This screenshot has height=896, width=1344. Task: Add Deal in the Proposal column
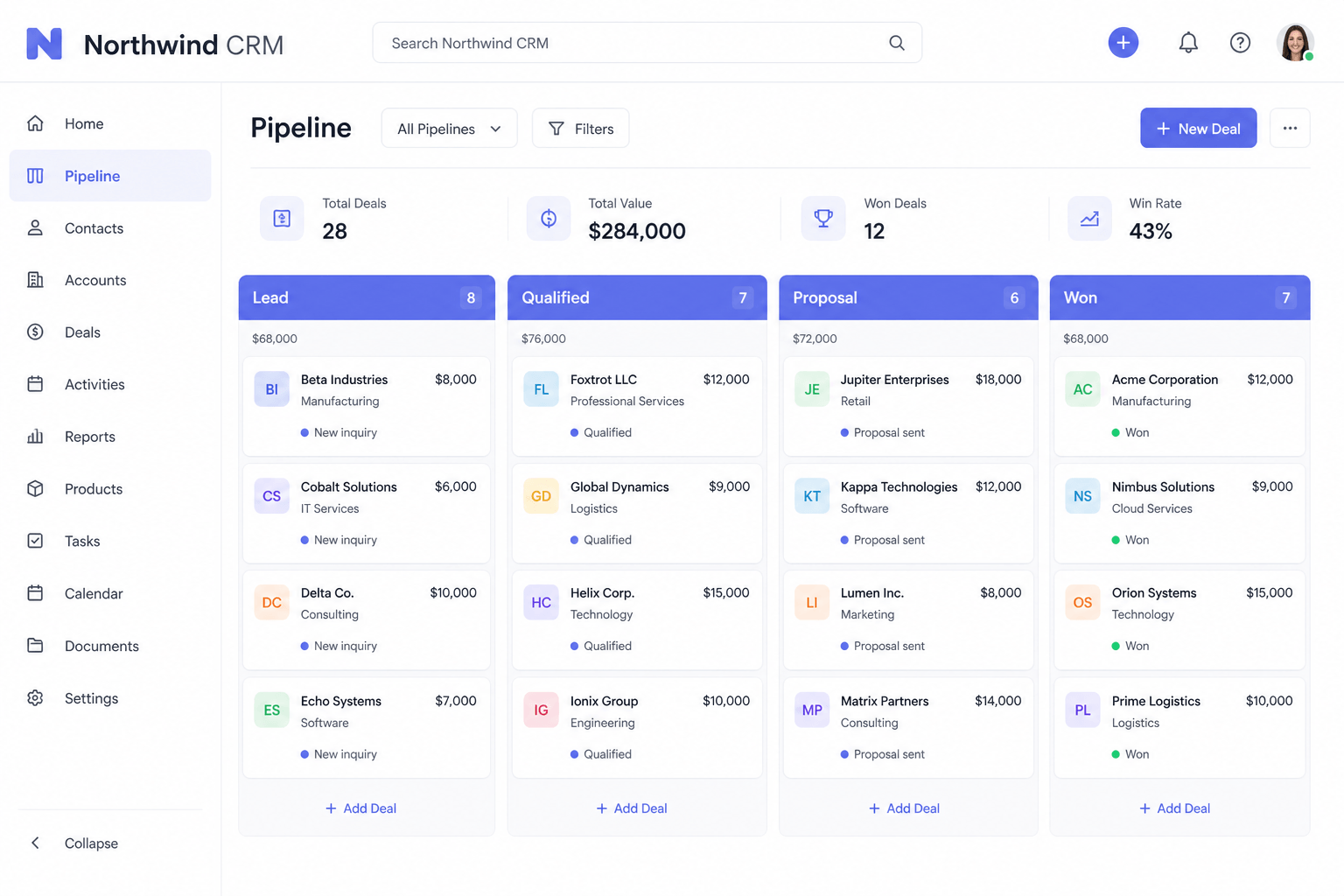click(x=904, y=808)
